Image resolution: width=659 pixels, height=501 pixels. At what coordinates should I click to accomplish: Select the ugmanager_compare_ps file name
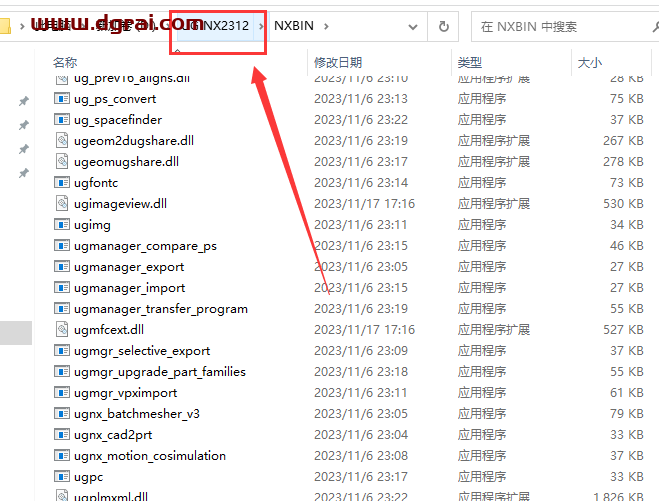tap(145, 246)
